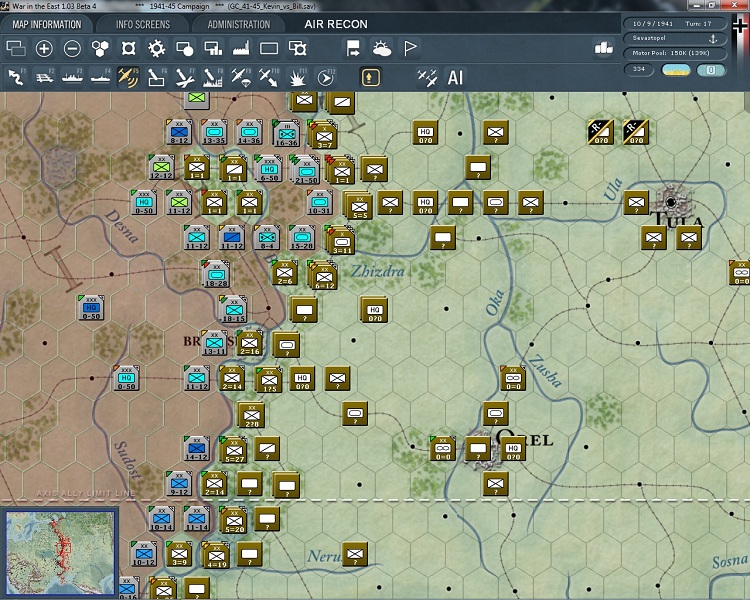Select panzer unit marked 15-28
Image resolution: width=750 pixels, height=600 pixels.
(x=302, y=238)
